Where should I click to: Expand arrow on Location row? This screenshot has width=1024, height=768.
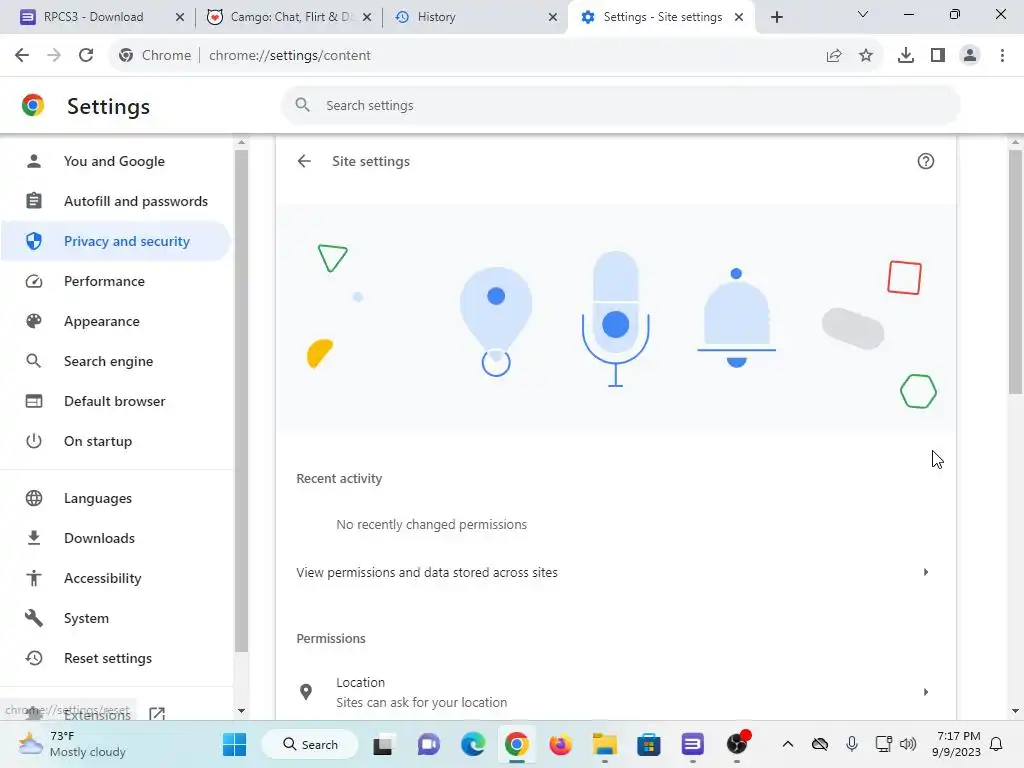pyautogui.click(x=925, y=692)
